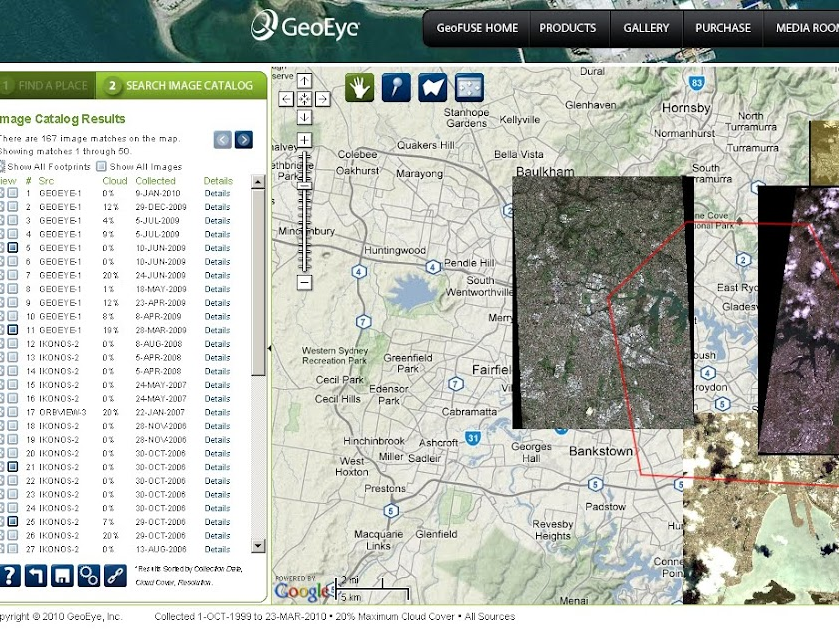Click the back arrow icon in bottom toolbar
839x629 pixels.
pos(36,576)
